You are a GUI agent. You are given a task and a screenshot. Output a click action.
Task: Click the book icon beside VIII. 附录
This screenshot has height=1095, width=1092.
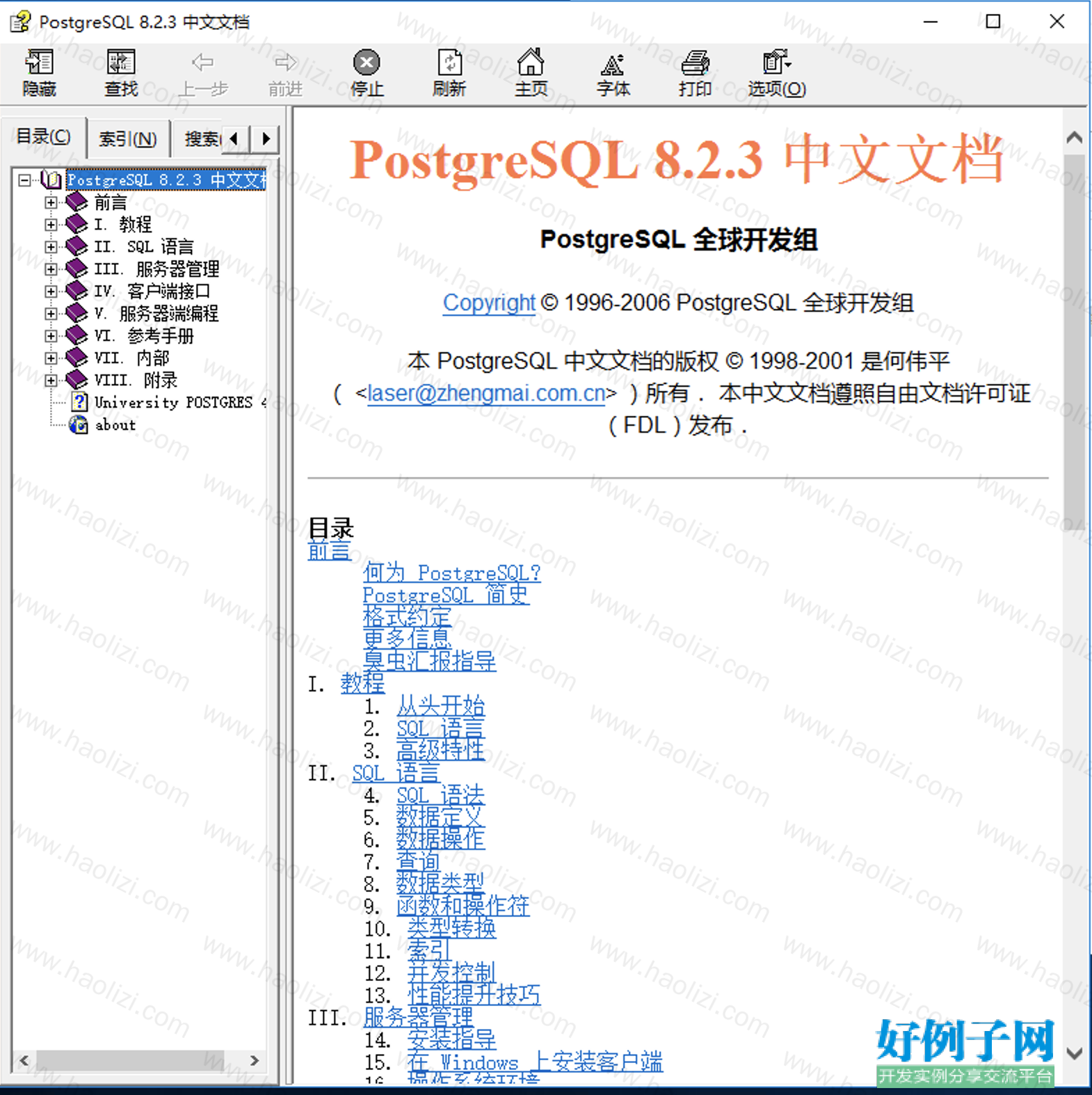pyautogui.click(x=77, y=380)
